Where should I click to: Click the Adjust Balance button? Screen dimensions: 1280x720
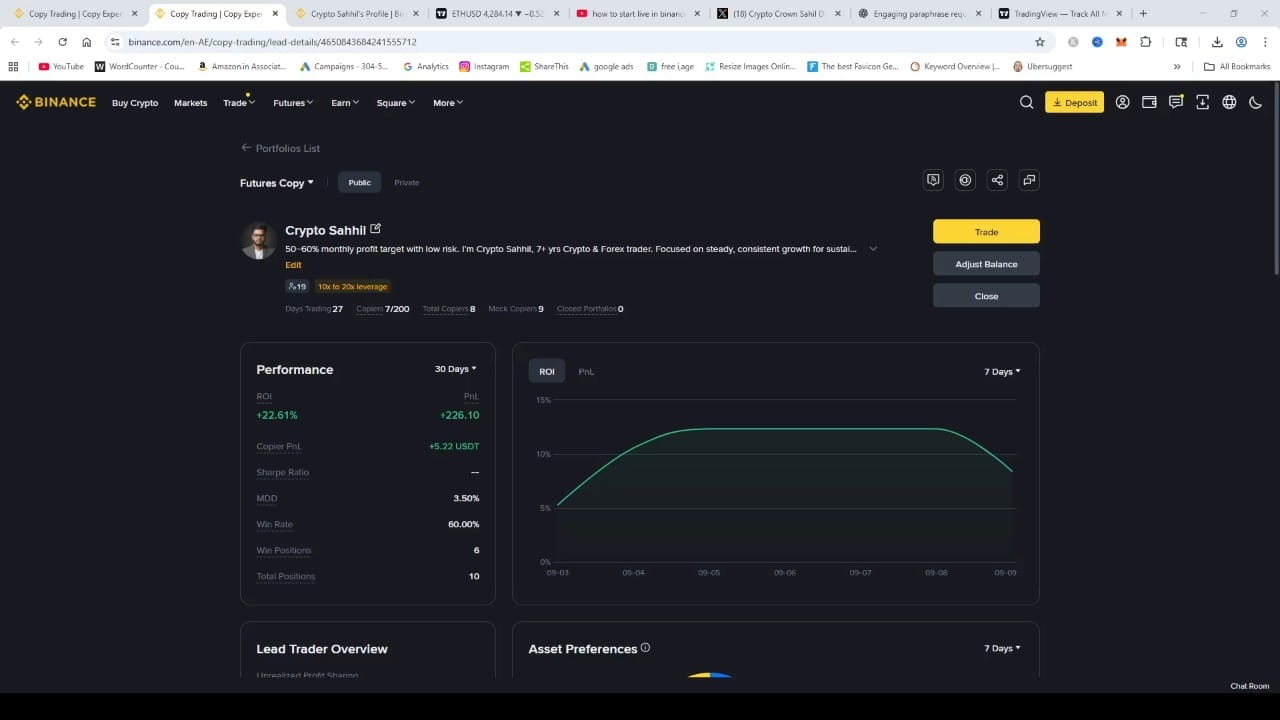986,263
